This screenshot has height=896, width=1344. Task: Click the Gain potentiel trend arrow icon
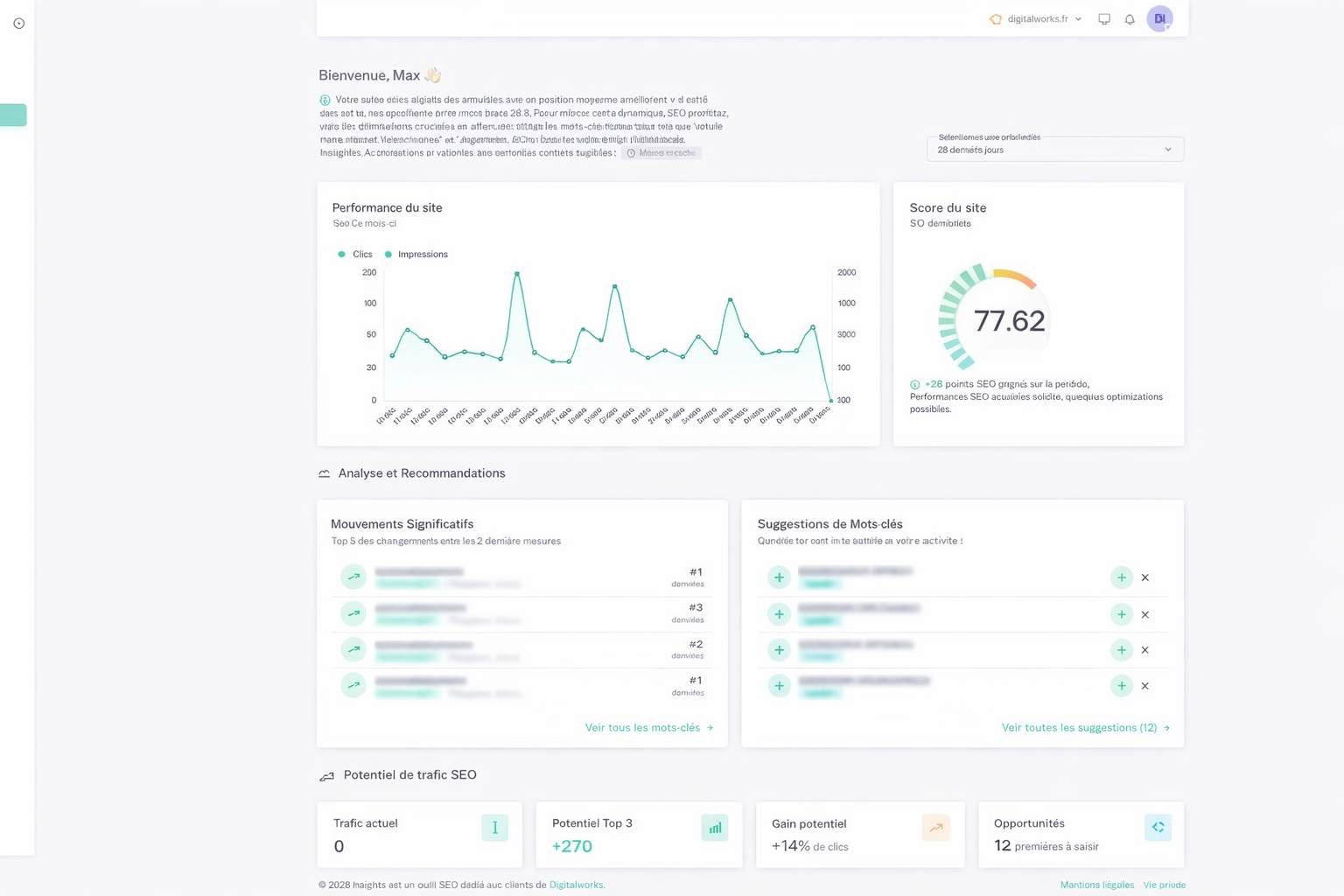[935, 827]
